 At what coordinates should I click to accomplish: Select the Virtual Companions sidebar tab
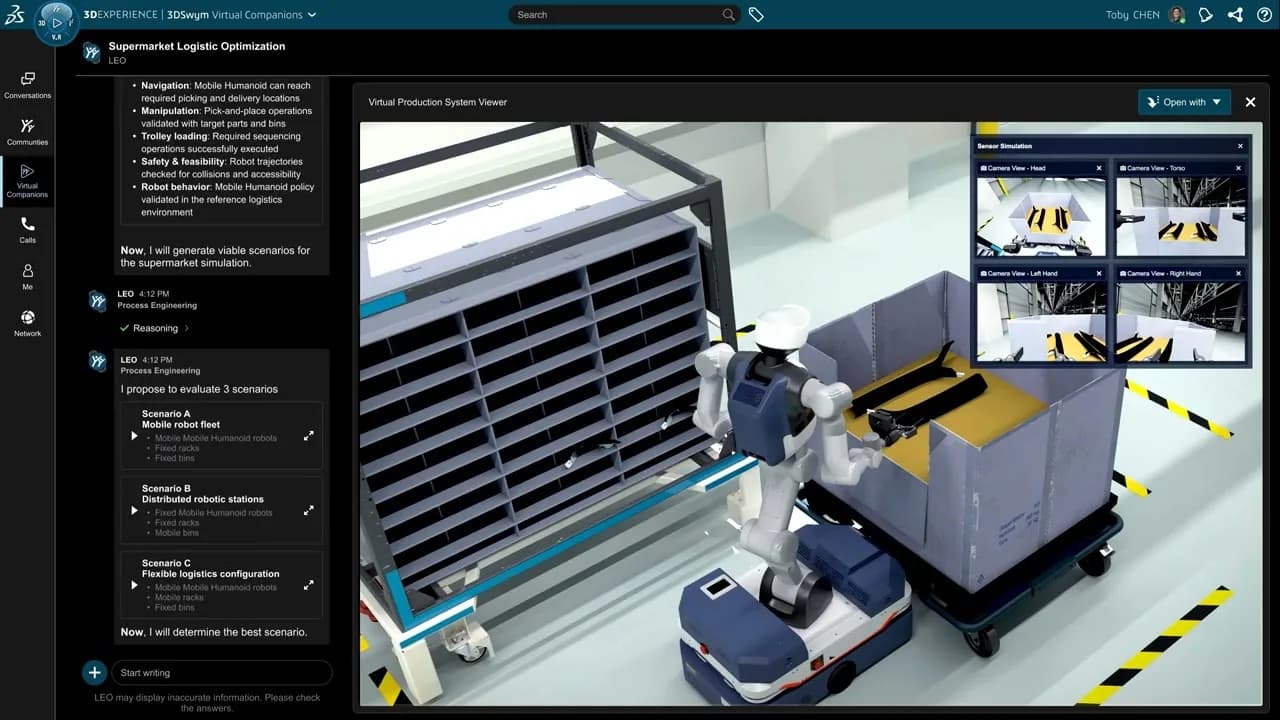click(27, 180)
